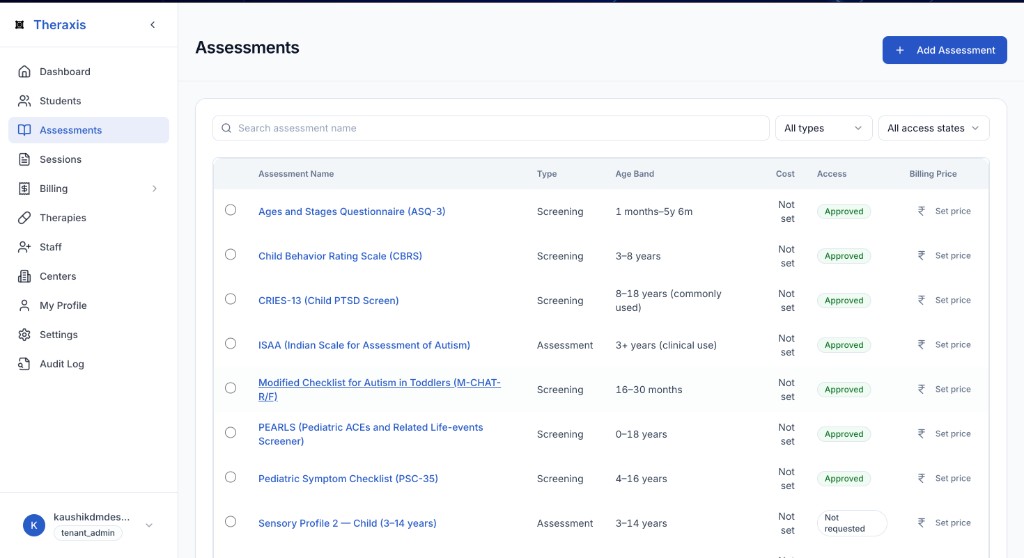Select the PEARLS radio button
The image size is (1024, 558).
click(231, 432)
